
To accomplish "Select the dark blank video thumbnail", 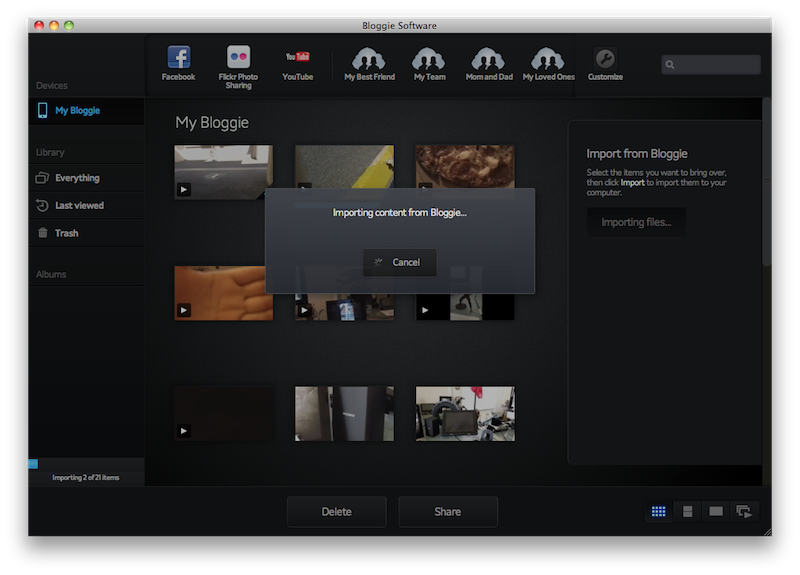I will click(223, 413).
